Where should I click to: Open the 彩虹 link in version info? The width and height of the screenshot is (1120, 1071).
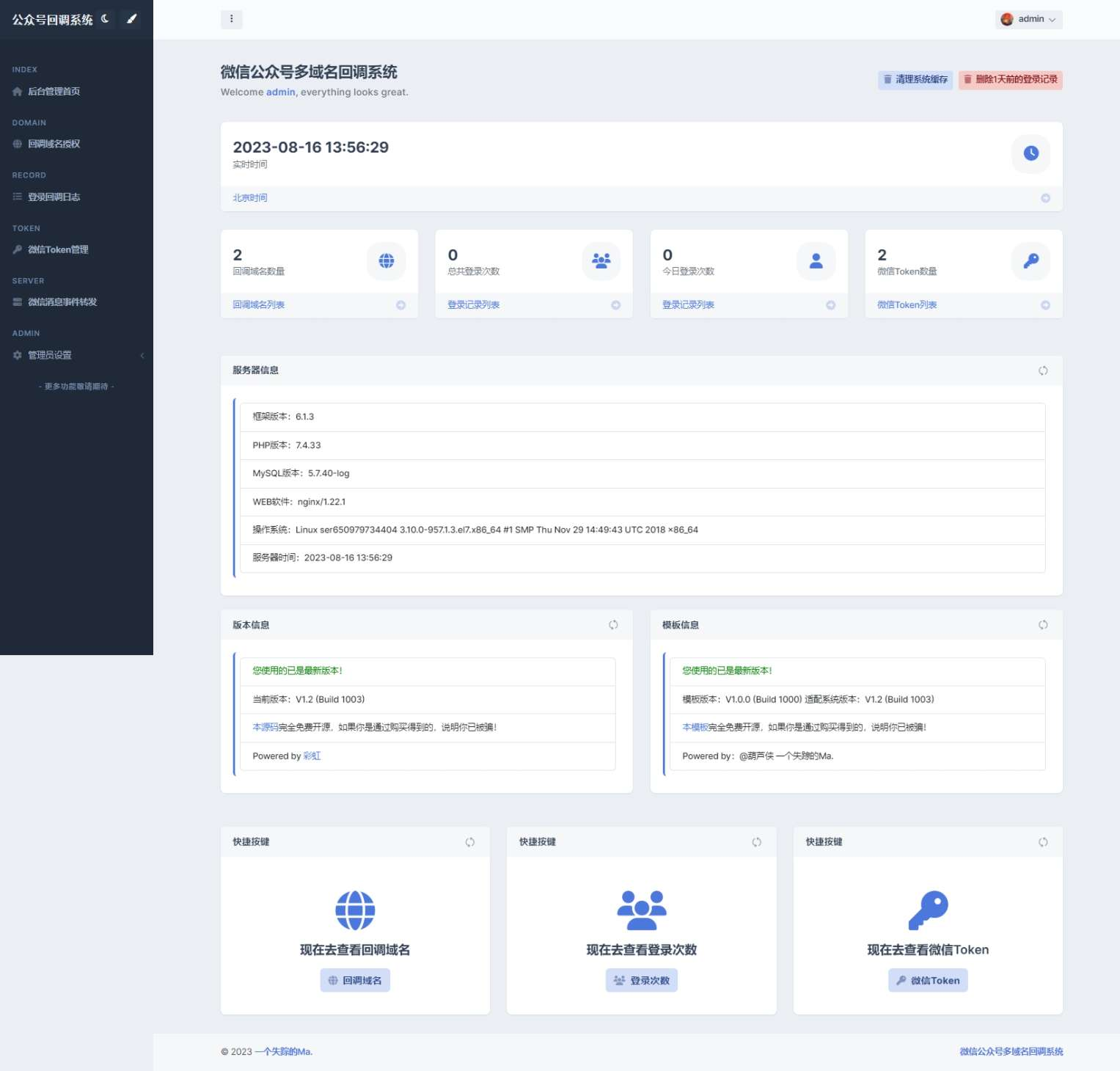coord(311,756)
